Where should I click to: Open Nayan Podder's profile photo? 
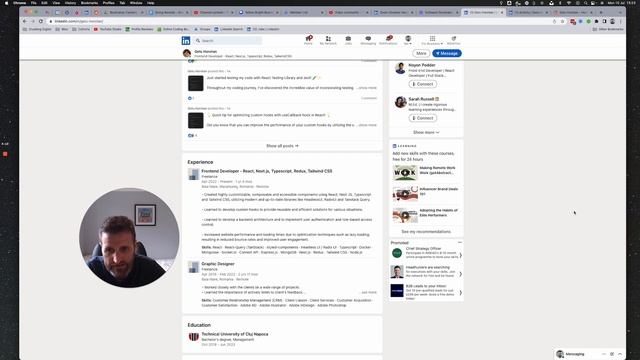(400, 68)
